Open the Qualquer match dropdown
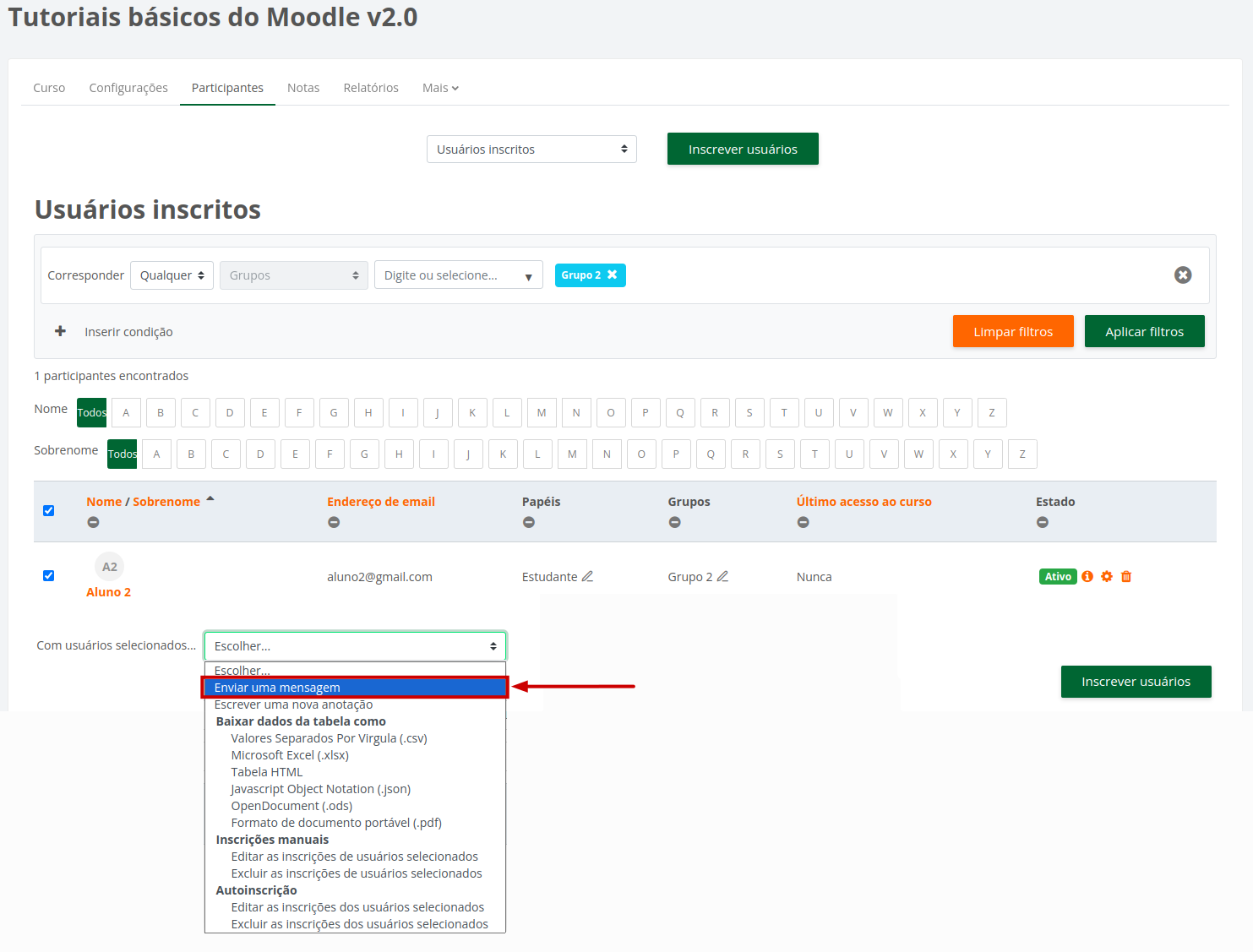The width and height of the screenshot is (1253, 952). 172,275
